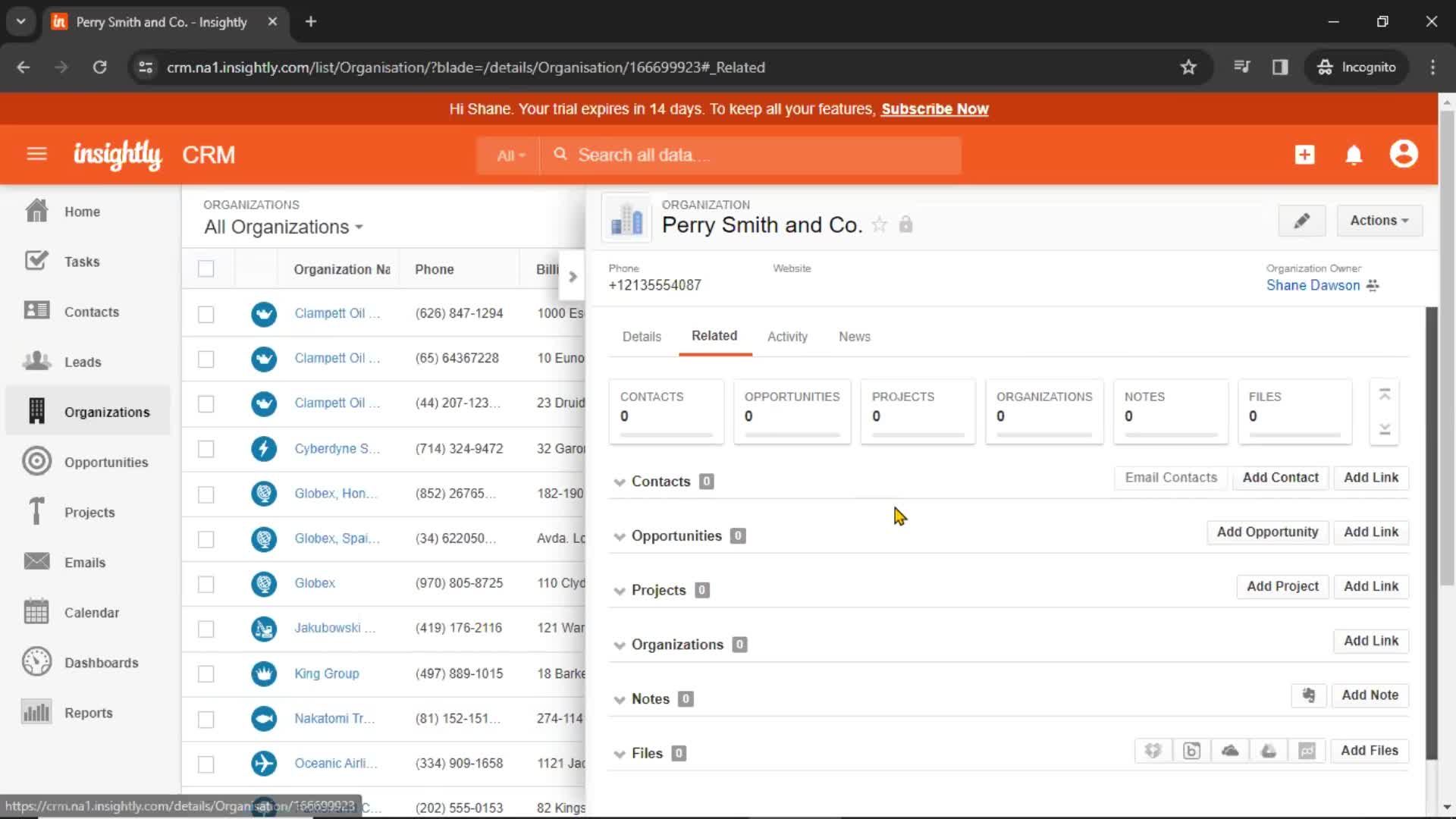The height and width of the screenshot is (819, 1456).
Task: Switch to the News tab
Action: point(855,337)
